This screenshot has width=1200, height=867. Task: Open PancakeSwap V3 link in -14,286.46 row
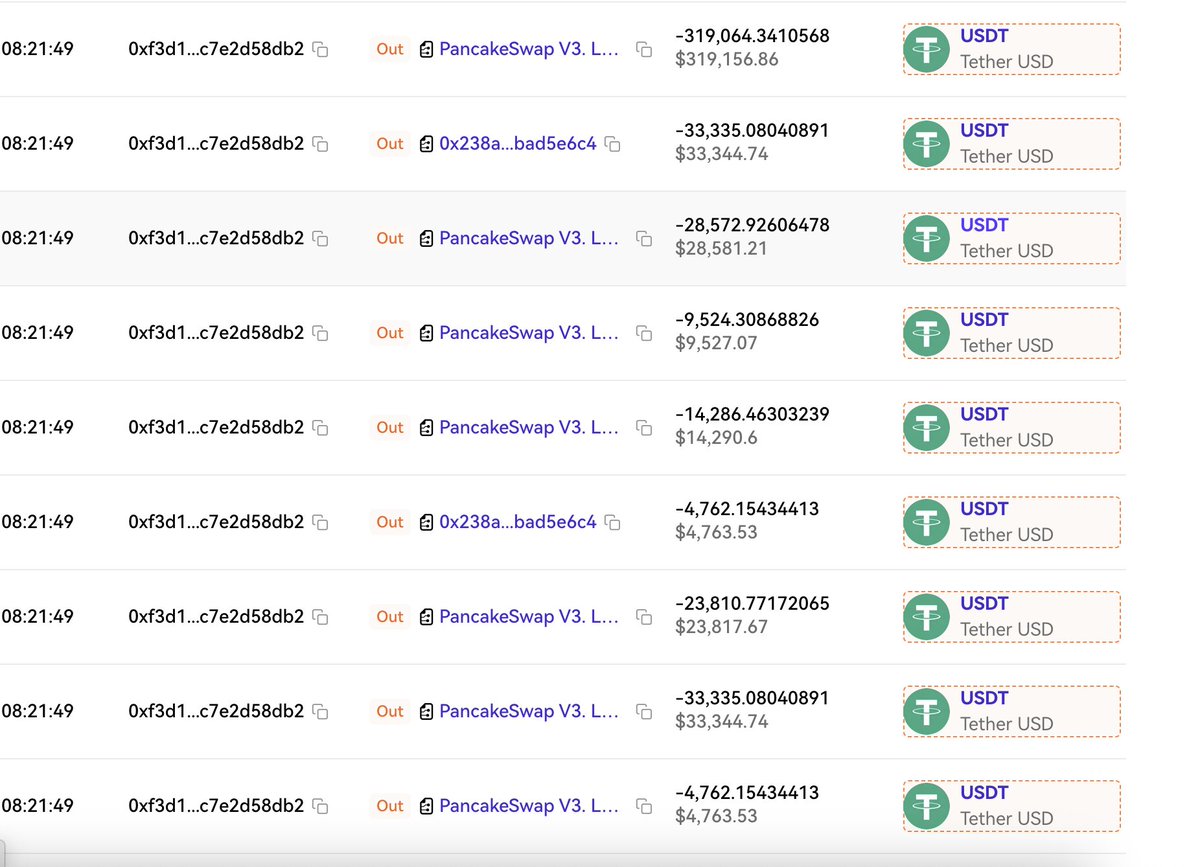pos(529,427)
